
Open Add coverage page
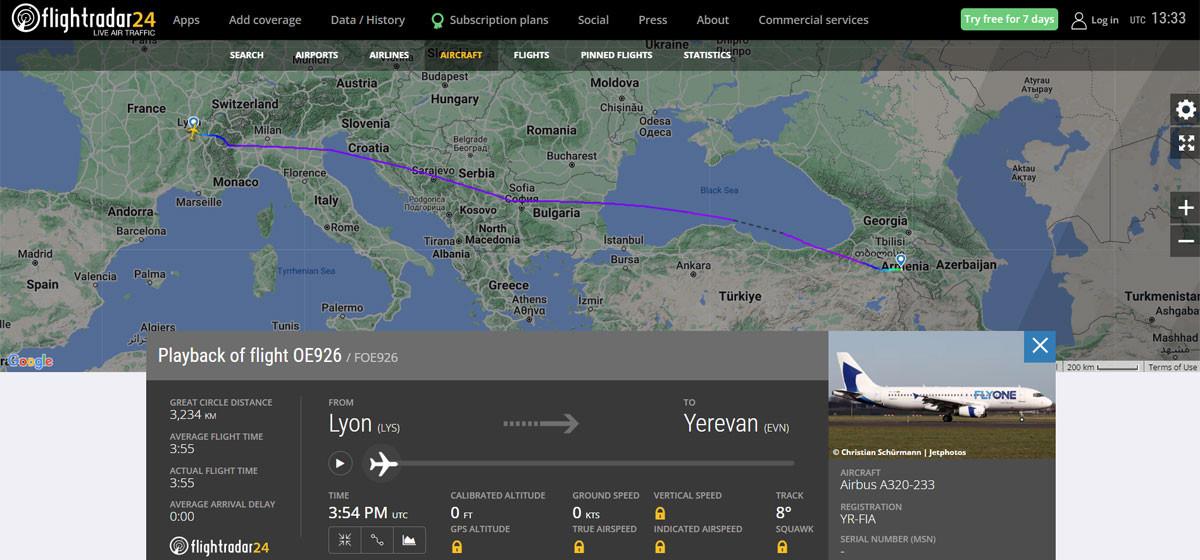pyautogui.click(x=265, y=20)
